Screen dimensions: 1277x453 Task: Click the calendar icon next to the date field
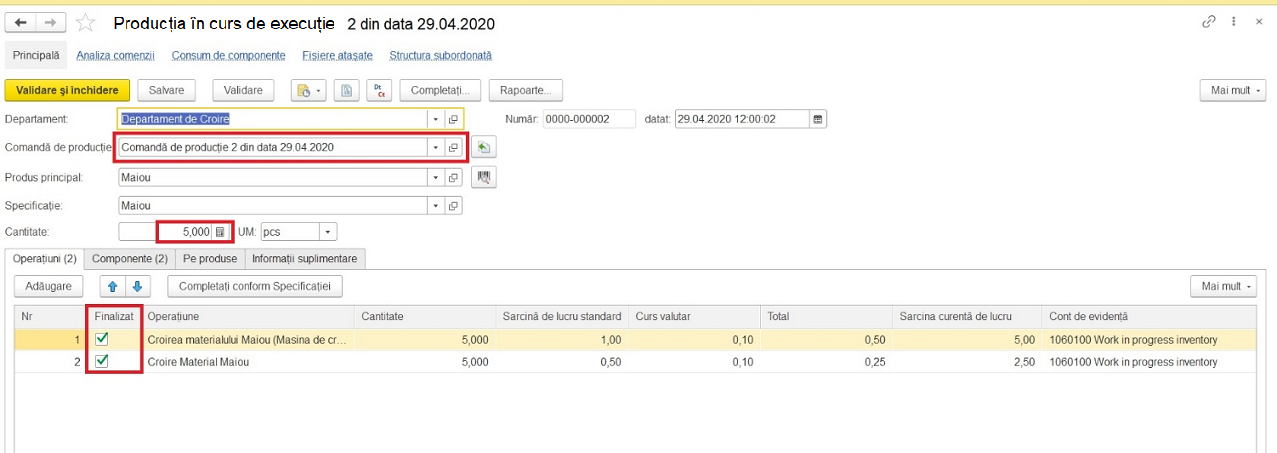coord(818,119)
